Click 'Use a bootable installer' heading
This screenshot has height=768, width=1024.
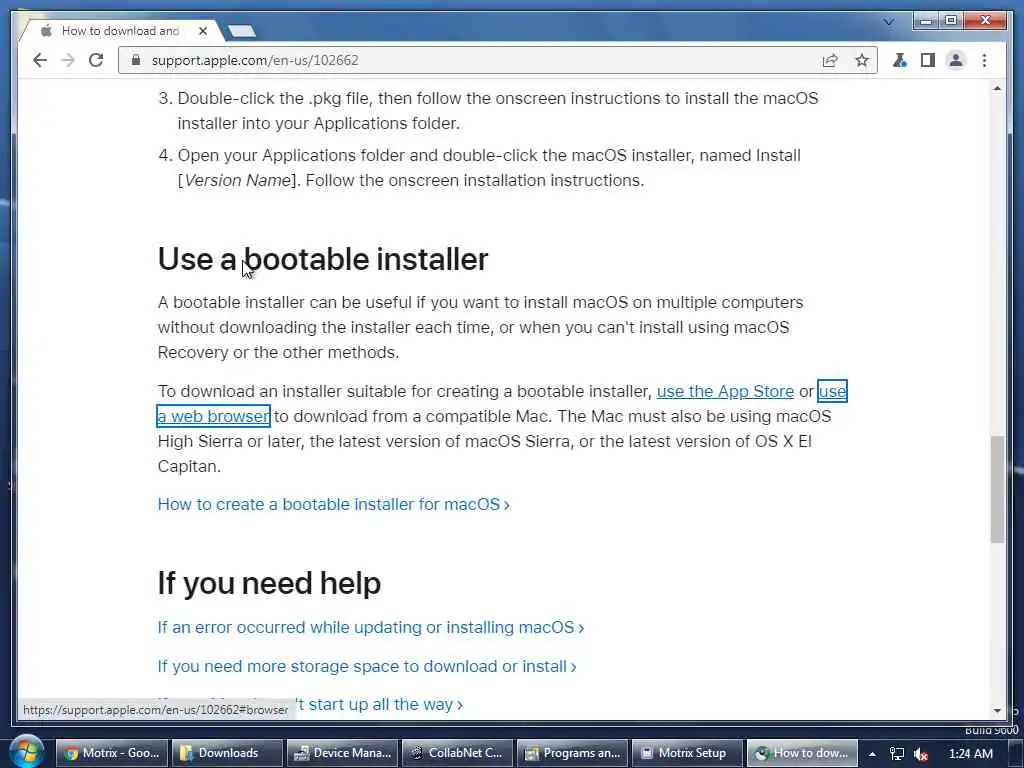click(x=323, y=259)
